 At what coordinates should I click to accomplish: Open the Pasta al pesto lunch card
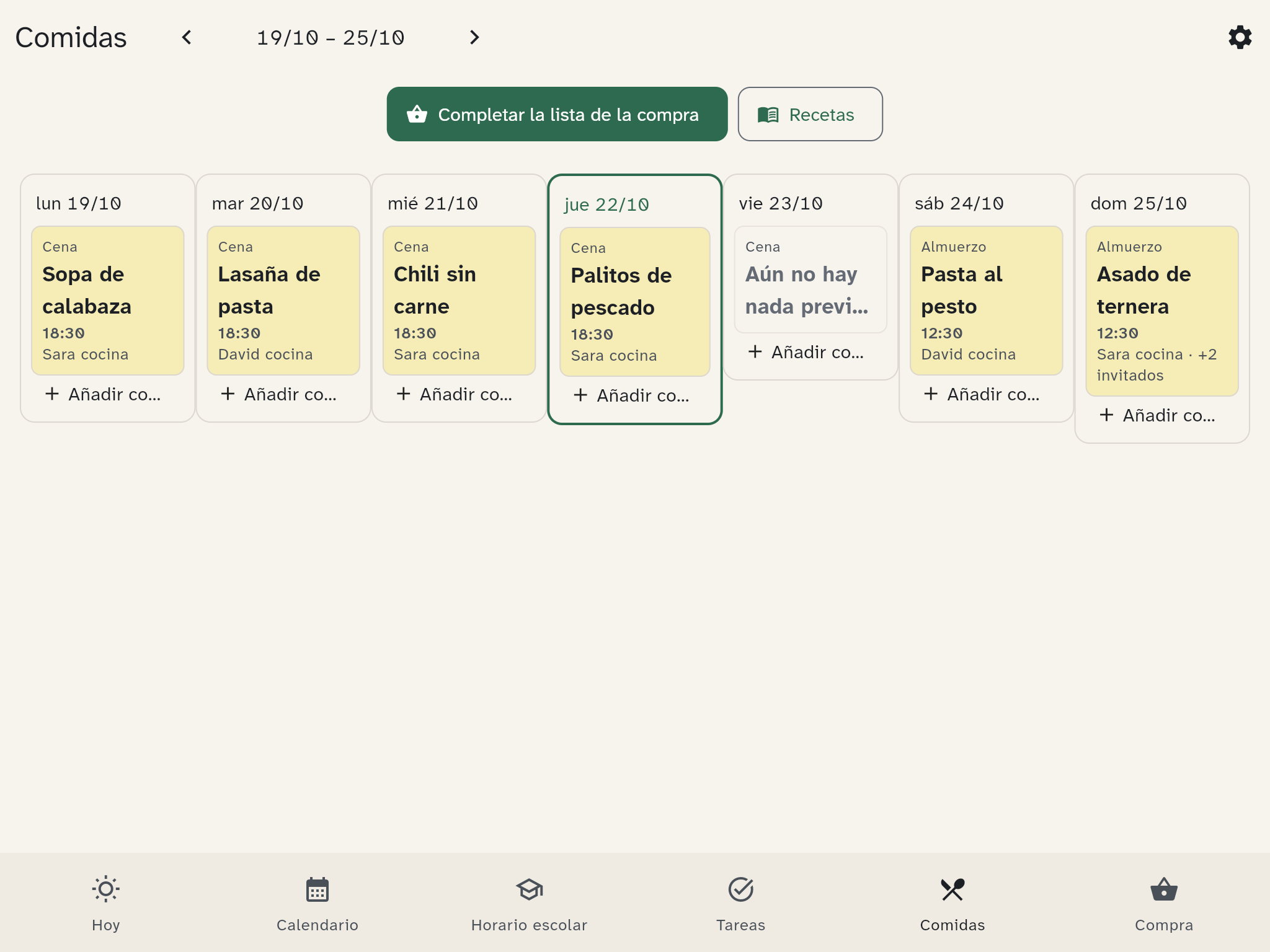point(986,301)
